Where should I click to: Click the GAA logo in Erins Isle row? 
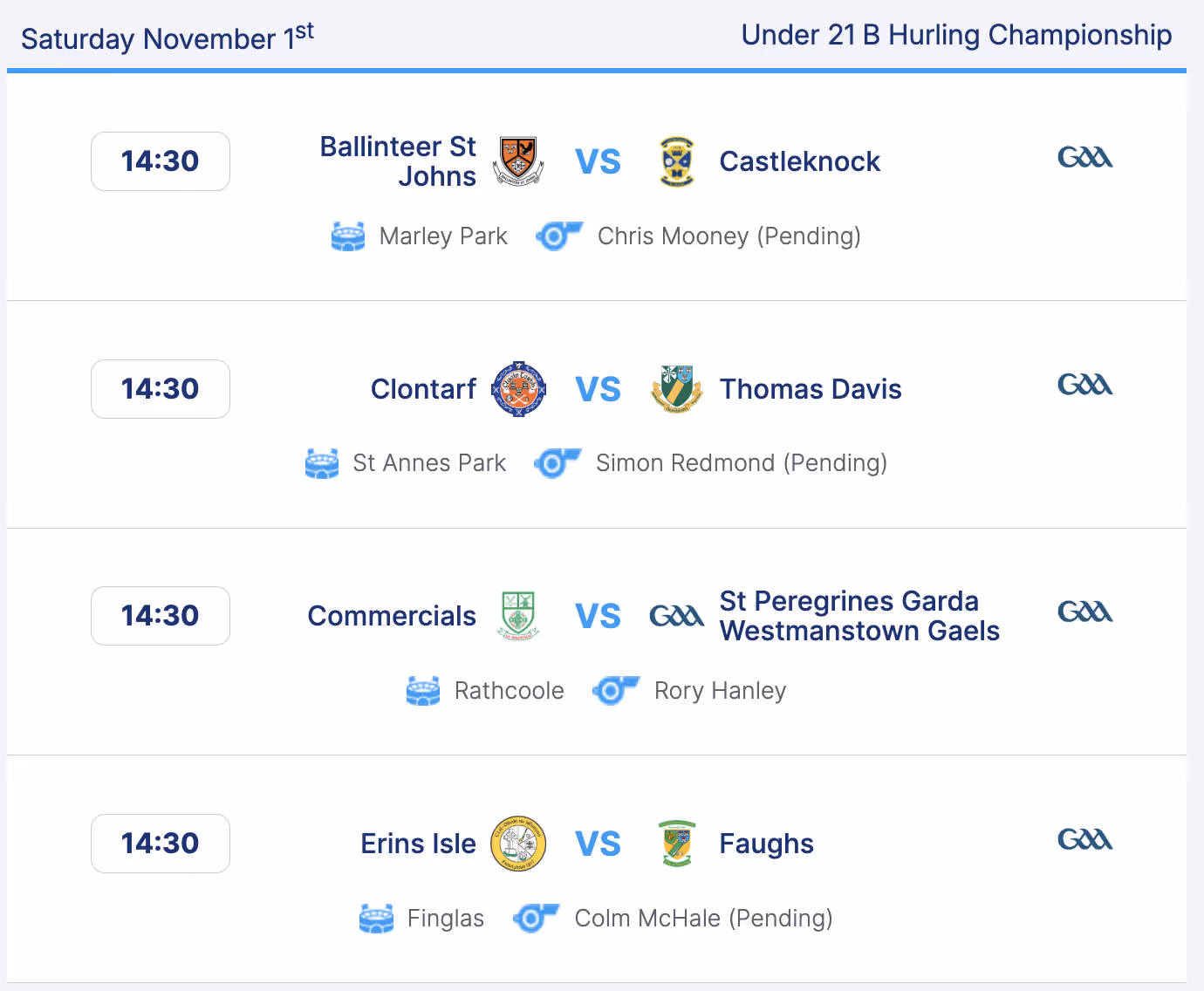click(1084, 839)
